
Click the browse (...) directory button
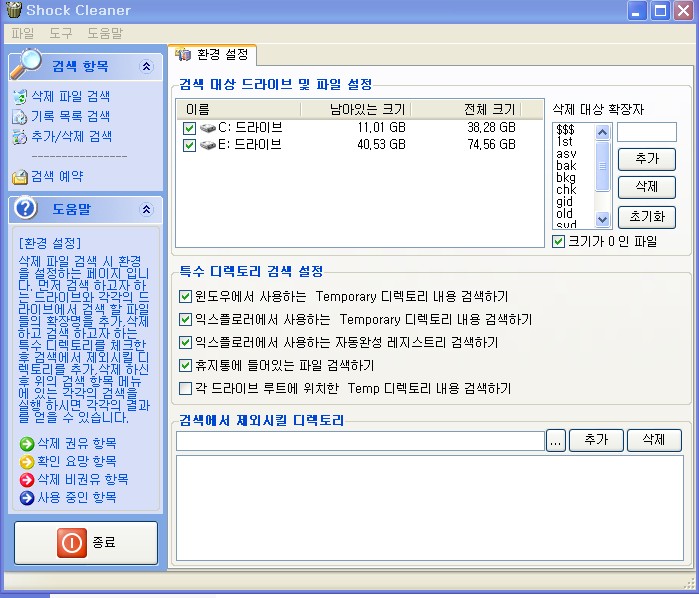[x=556, y=440]
